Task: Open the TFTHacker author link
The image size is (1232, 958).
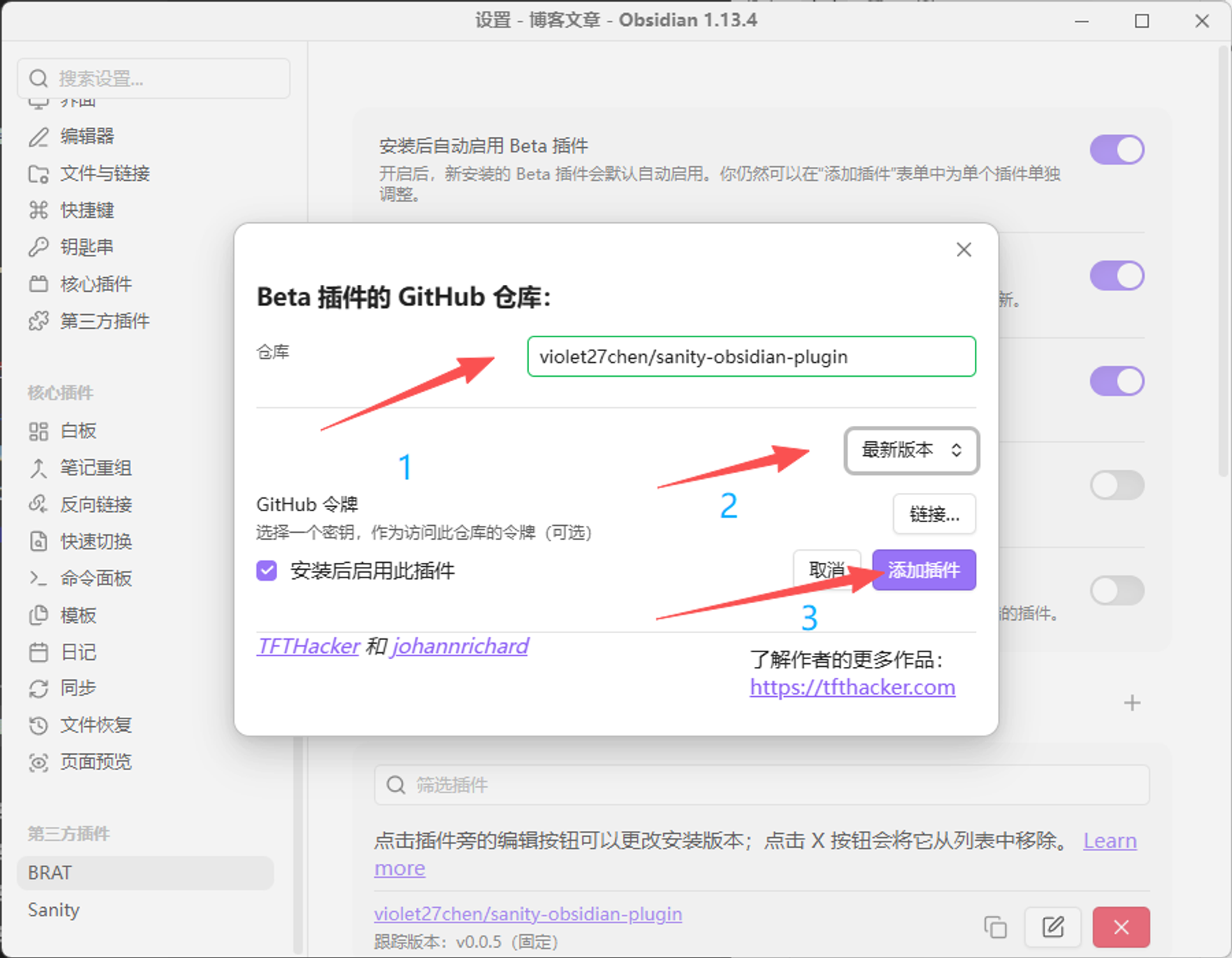Action: [308, 646]
